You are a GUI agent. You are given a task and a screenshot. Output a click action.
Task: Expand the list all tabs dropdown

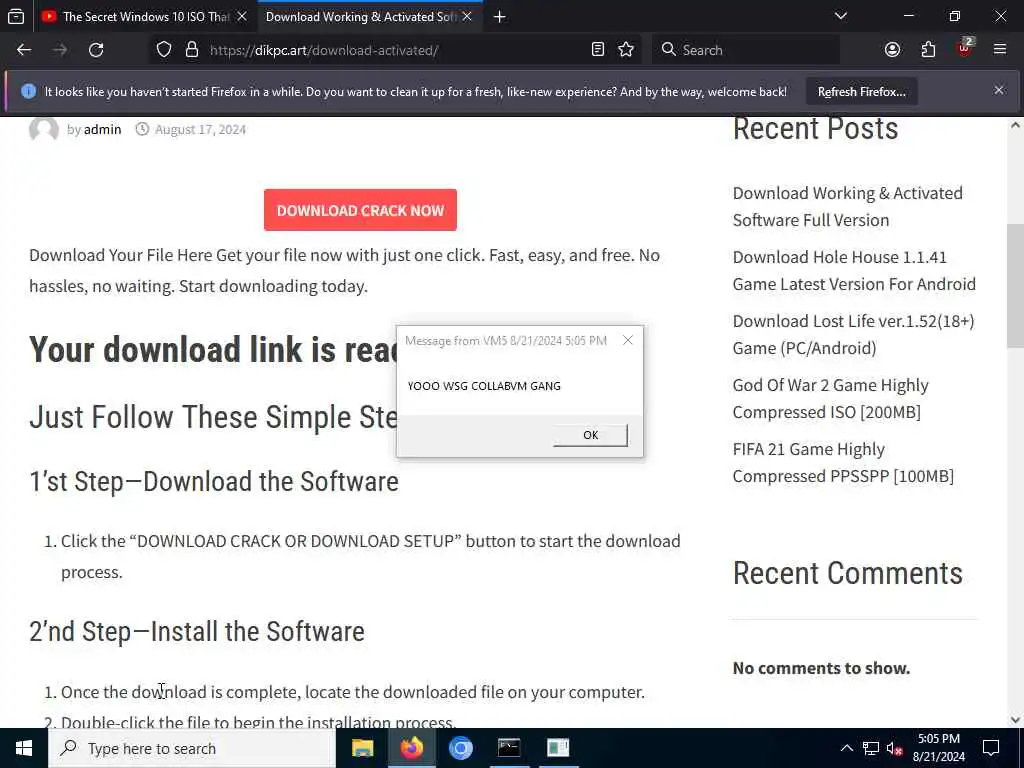841,16
